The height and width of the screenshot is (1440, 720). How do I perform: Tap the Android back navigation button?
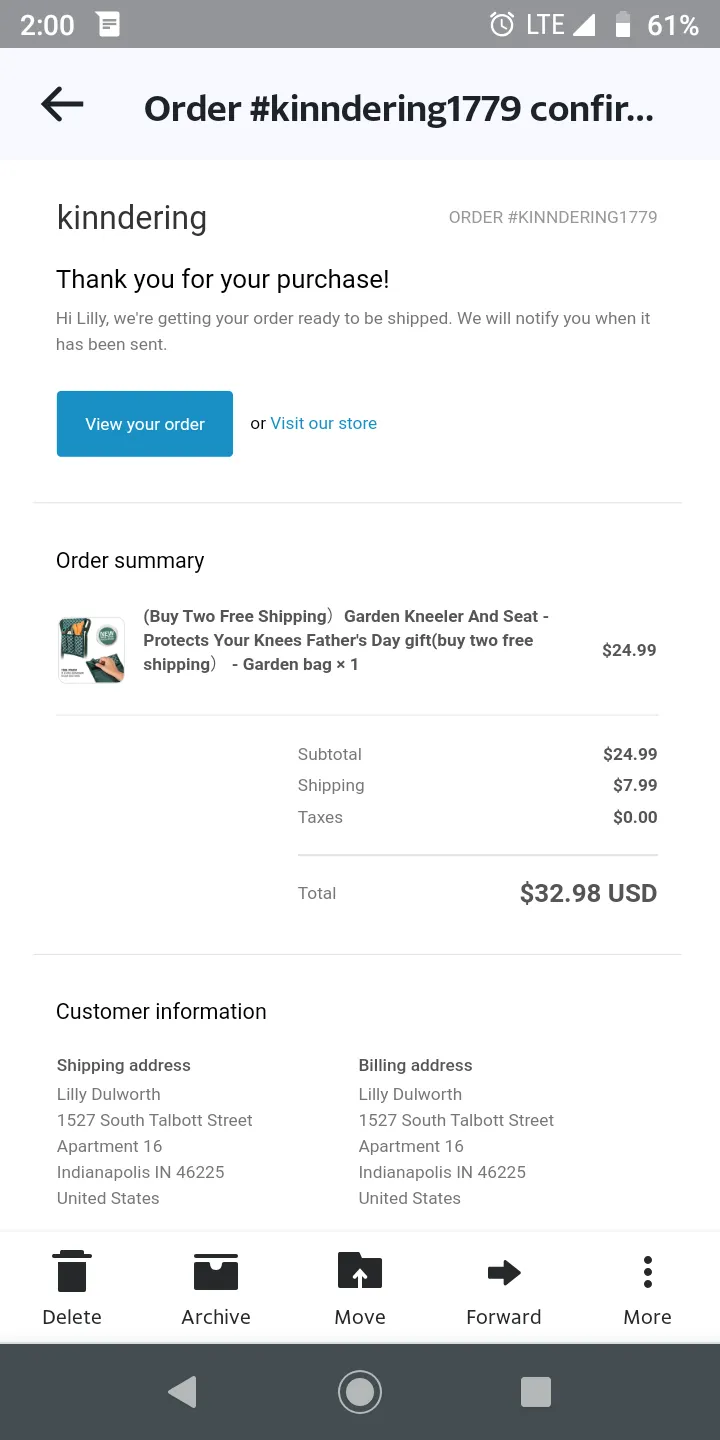(182, 1391)
